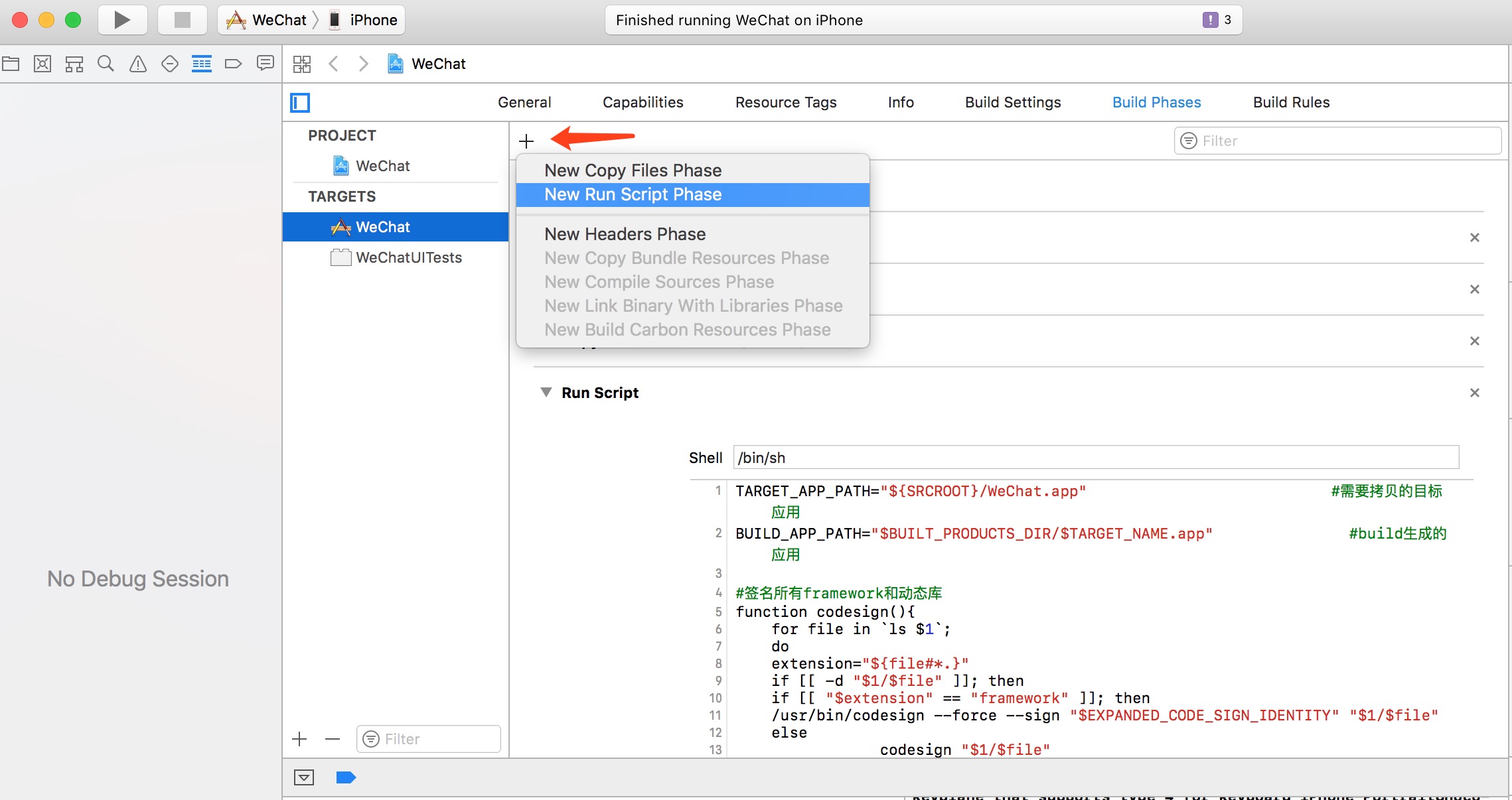
Task: Click script line with TARGET_APP_PATH
Action: point(911,492)
